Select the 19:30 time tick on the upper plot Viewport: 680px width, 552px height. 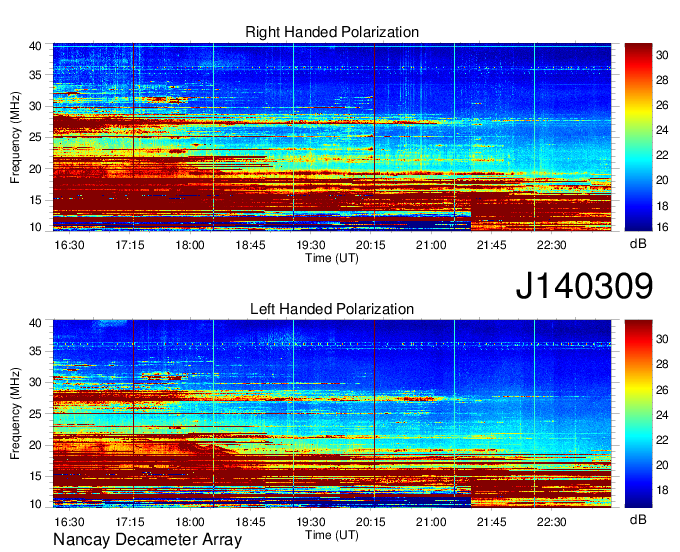(311, 245)
